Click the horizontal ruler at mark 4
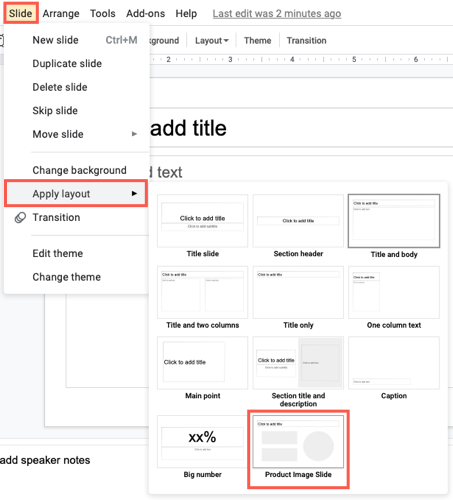This screenshot has height=500, width=453. [x=292, y=59]
